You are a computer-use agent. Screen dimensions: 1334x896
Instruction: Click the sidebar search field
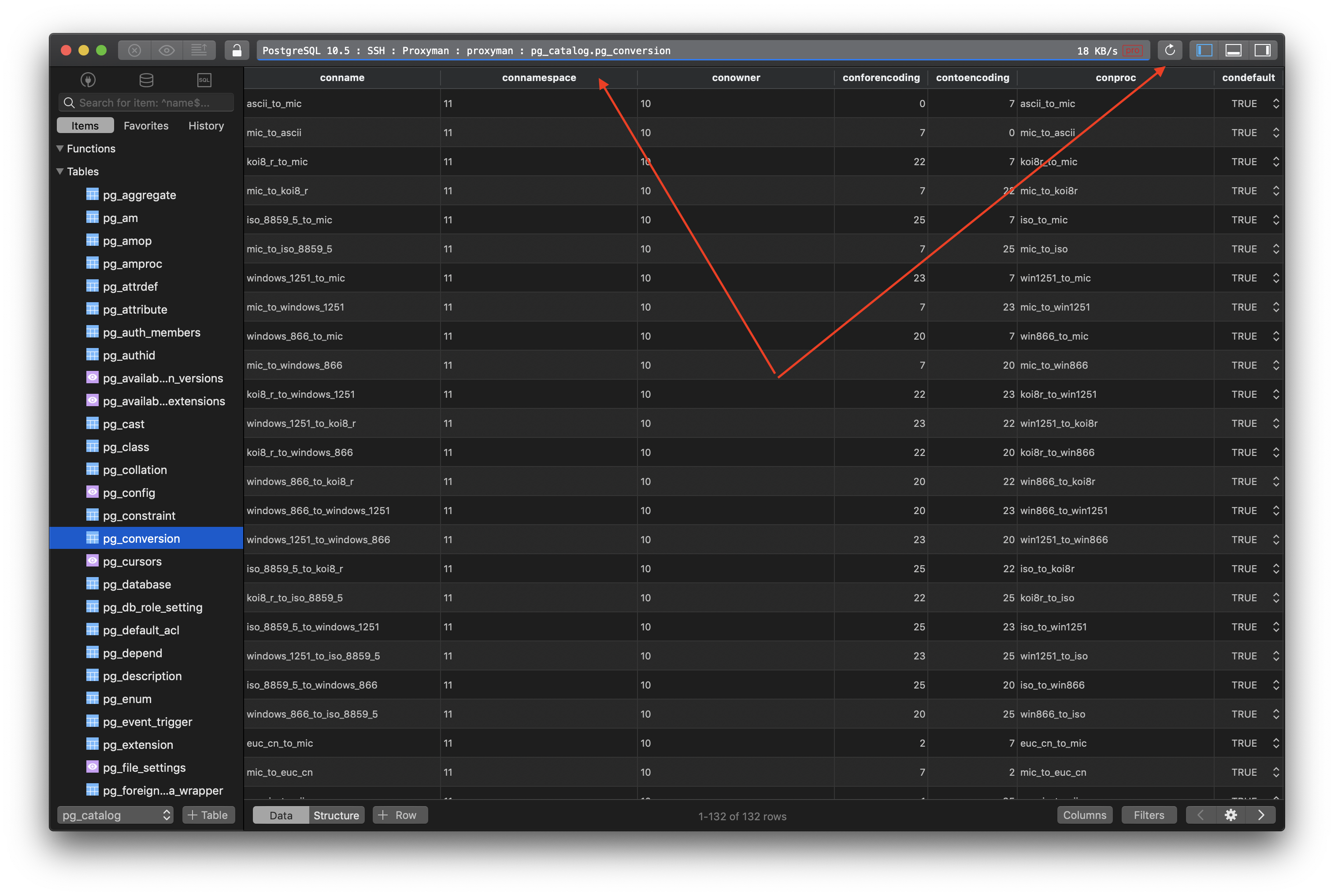coord(146,103)
